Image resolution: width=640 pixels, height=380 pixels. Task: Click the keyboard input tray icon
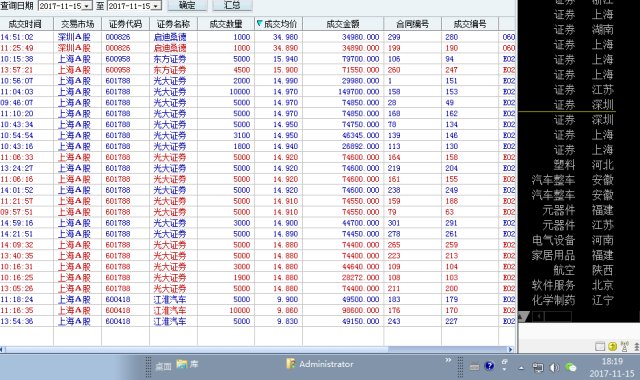pos(474,367)
